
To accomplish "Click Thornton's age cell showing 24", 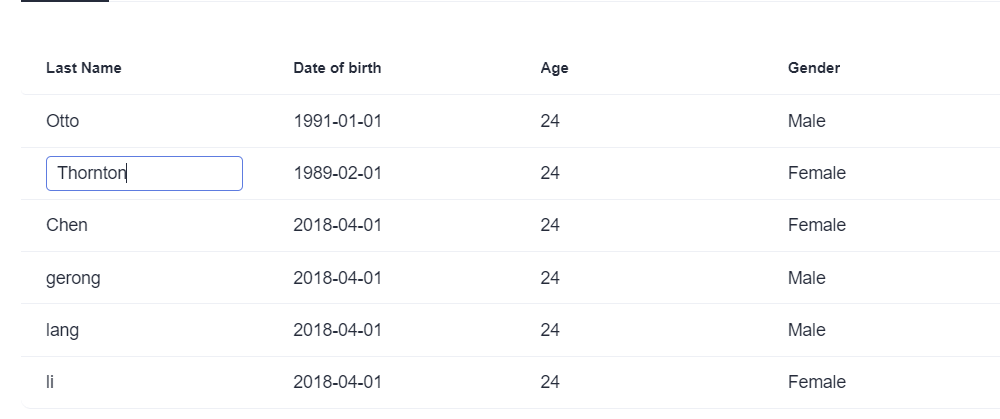I will point(550,173).
